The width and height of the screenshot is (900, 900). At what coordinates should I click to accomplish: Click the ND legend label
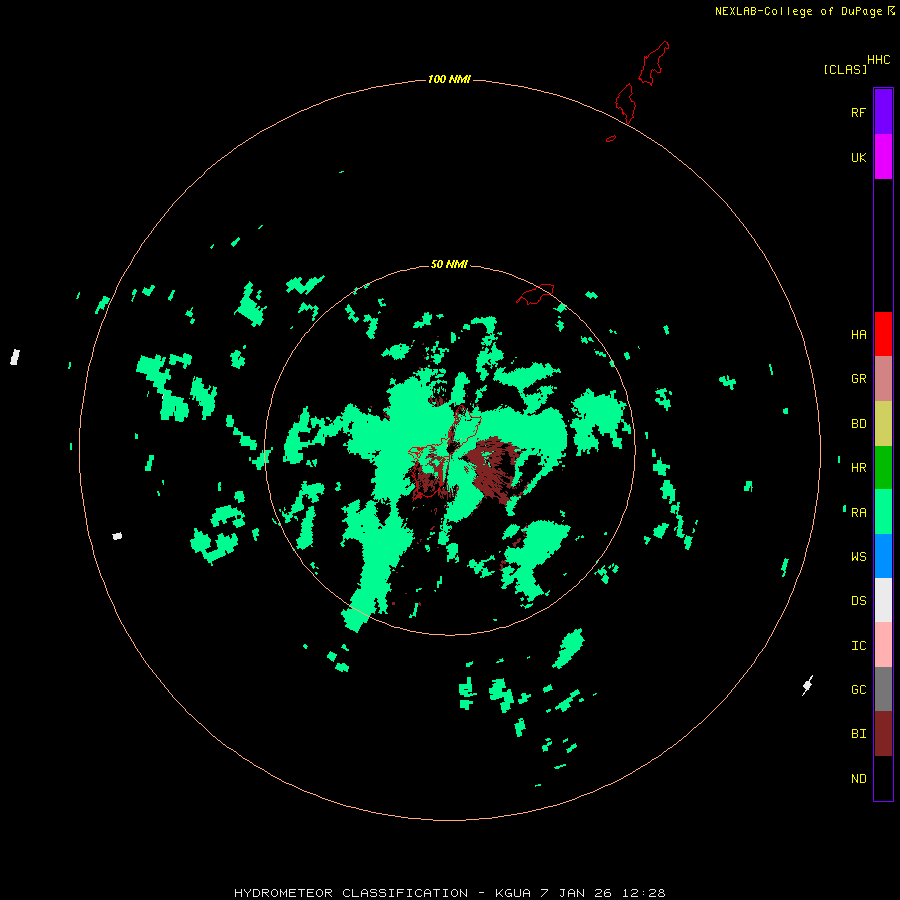click(x=858, y=779)
